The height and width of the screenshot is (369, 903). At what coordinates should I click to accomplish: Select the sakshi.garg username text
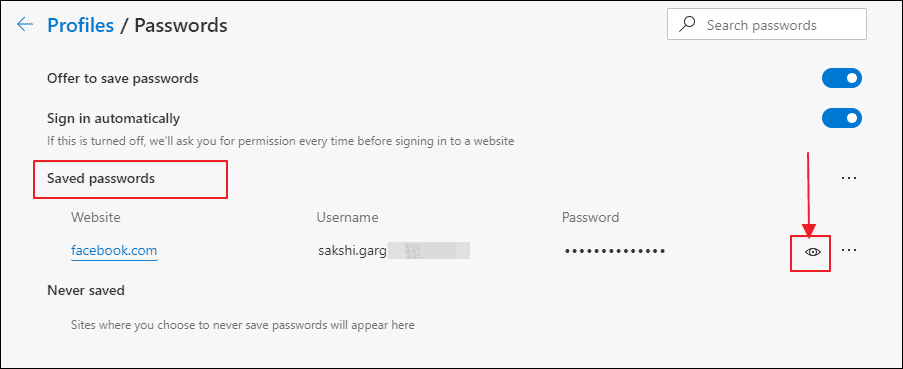352,251
